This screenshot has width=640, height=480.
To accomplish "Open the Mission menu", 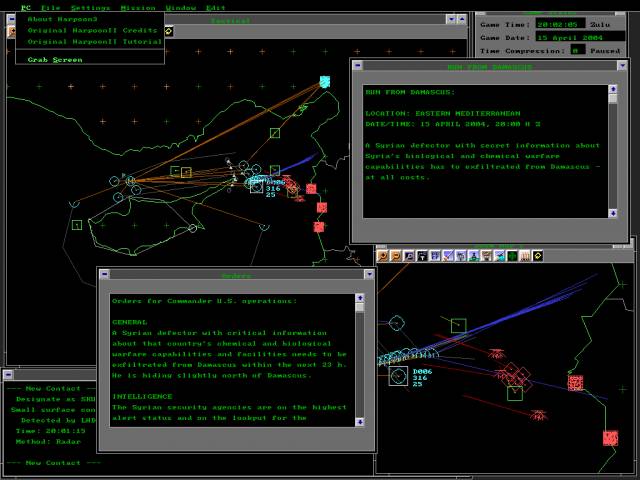I will (x=138, y=8).
